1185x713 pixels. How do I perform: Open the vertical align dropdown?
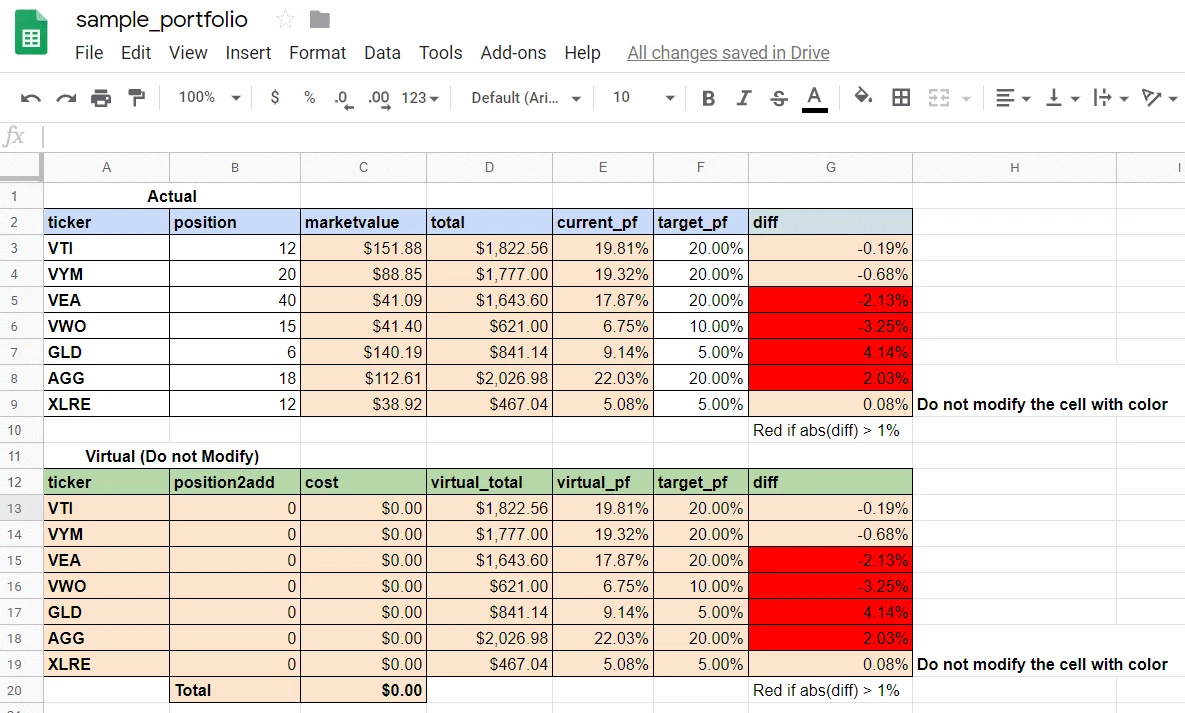[x=1062, y=98]
